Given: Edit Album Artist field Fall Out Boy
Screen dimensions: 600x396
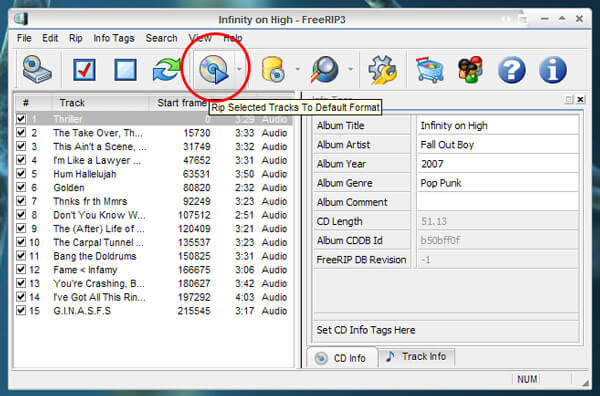Looking at the screenshot, I should 497,145.
